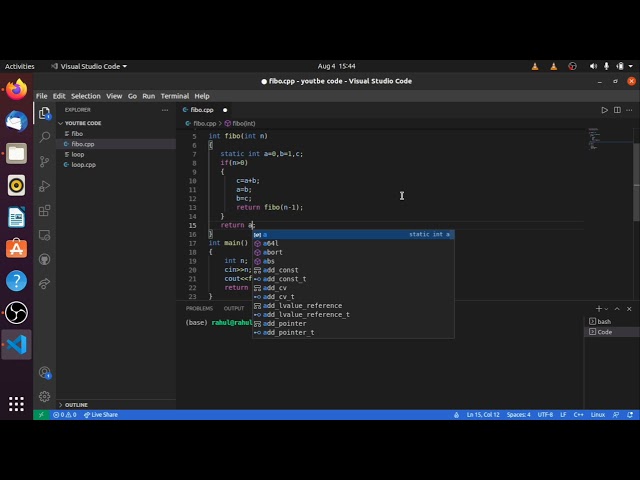Select the bash terminal instance
This screenshot has width=640, height=480.
603,322
